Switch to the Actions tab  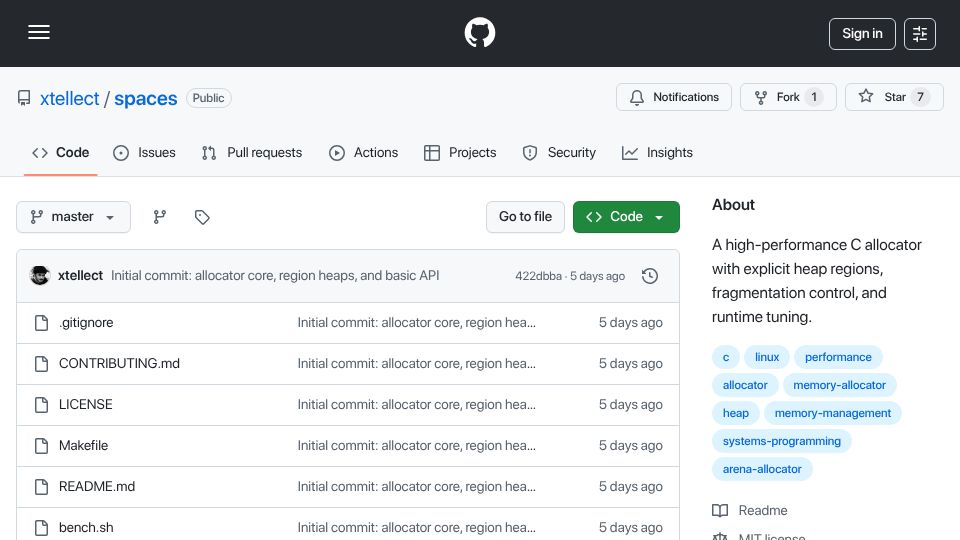tap(364, 152)
